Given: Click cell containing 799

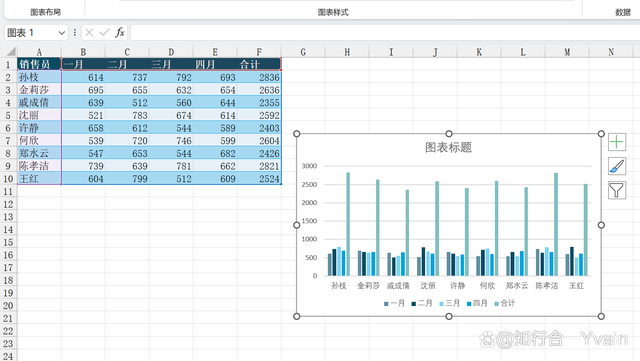Looking at the screenshot, I should pyautogui.click(x=127, y=178).
